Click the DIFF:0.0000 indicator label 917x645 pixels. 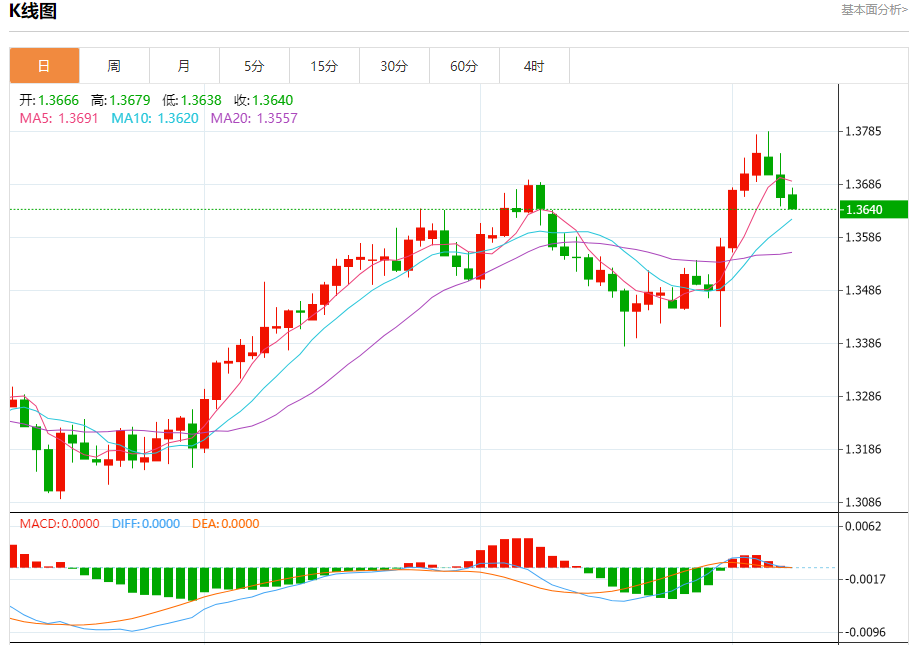click(146, 524)
